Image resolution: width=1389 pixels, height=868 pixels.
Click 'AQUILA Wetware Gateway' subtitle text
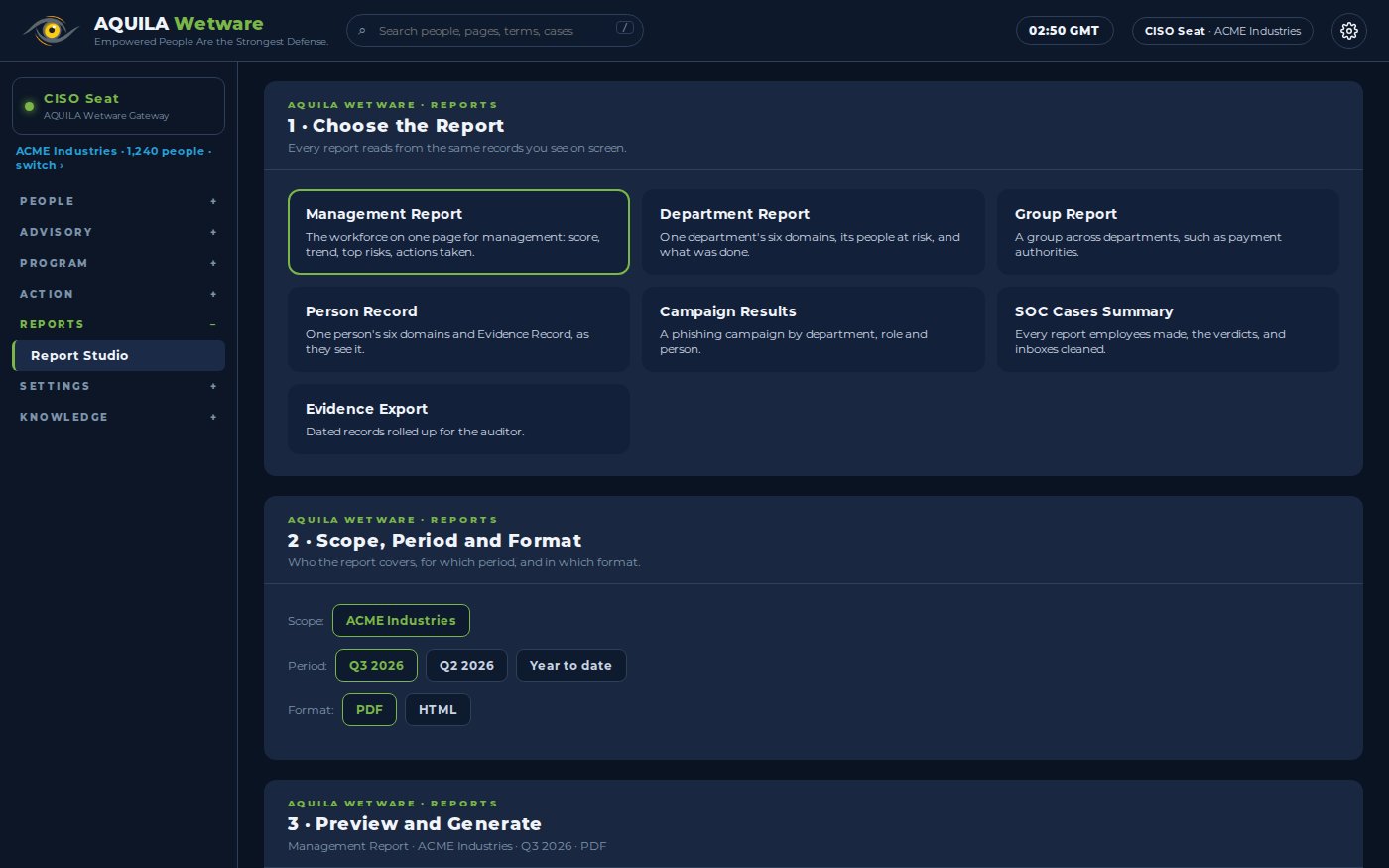pyautogui.click(x=106, y=116)
